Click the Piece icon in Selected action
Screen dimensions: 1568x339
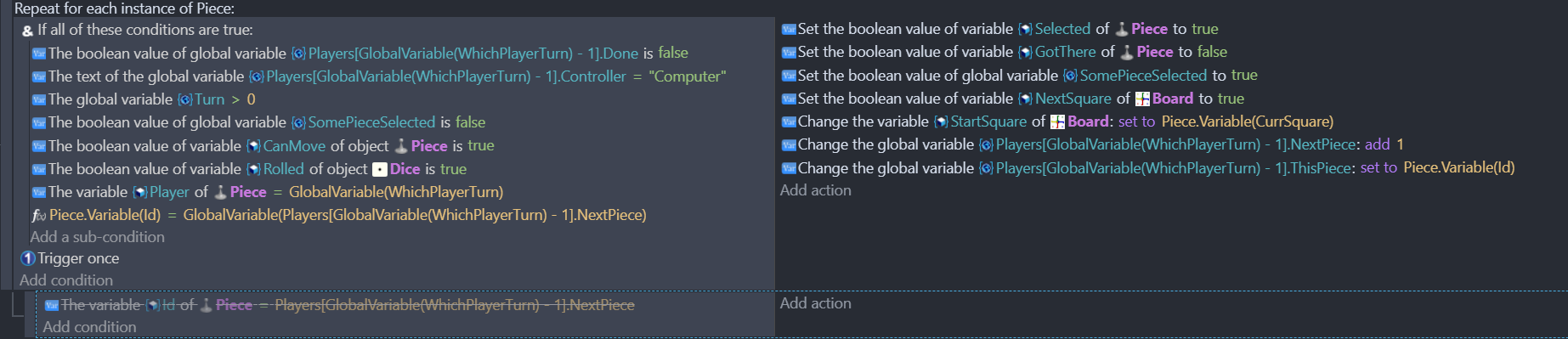click(x=1122, y=29)
